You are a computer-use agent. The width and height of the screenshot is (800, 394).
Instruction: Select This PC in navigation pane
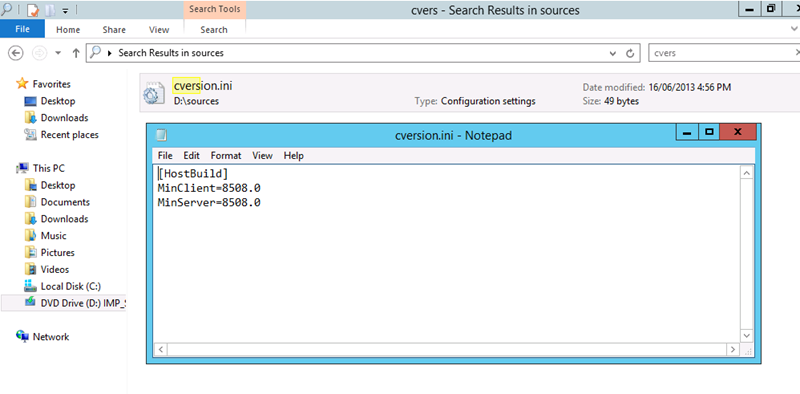48,168
